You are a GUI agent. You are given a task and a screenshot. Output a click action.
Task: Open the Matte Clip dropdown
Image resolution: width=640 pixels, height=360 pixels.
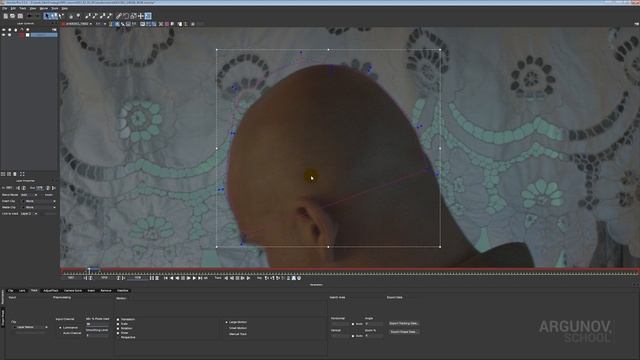pyautogui.click(x=39, y=207)
